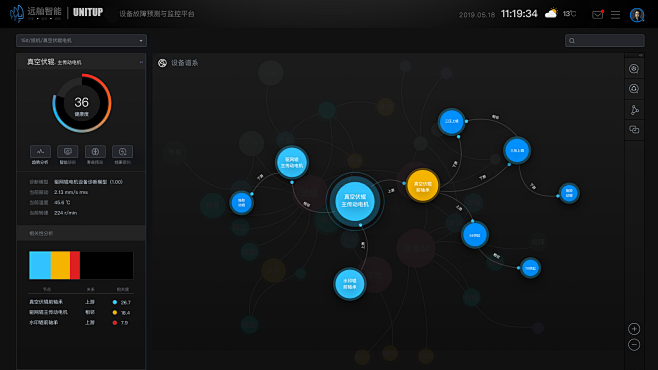Viewport: 658px width, 370px height.
Task: Click the search input field
Action: pos(605,41)
